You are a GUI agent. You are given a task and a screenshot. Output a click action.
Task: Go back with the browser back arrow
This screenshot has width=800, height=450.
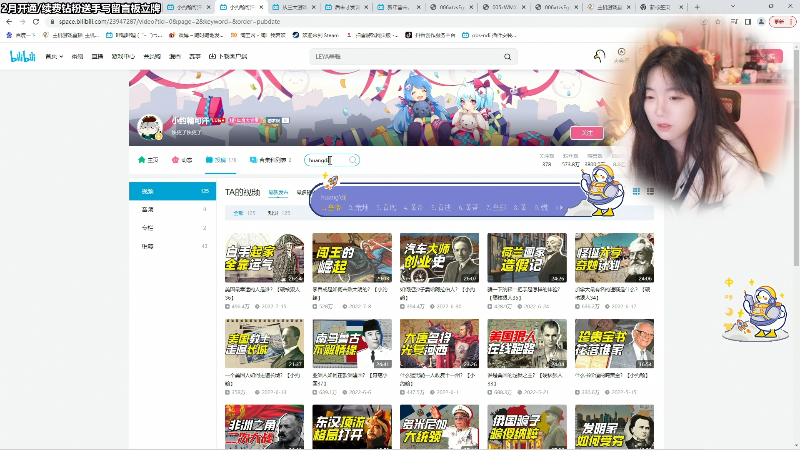tap(9, 22)
